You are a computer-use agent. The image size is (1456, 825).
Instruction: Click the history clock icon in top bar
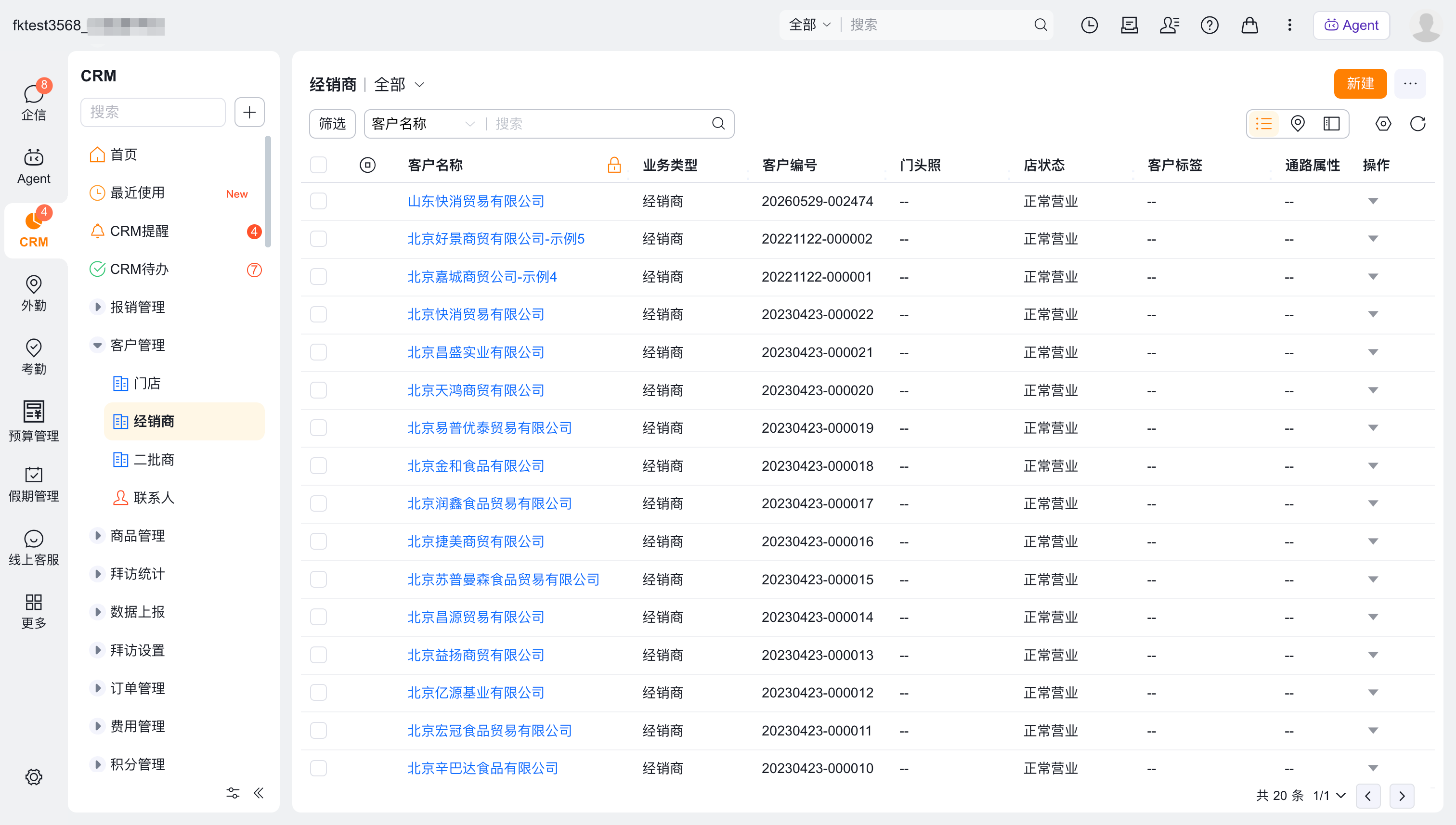1089,25
